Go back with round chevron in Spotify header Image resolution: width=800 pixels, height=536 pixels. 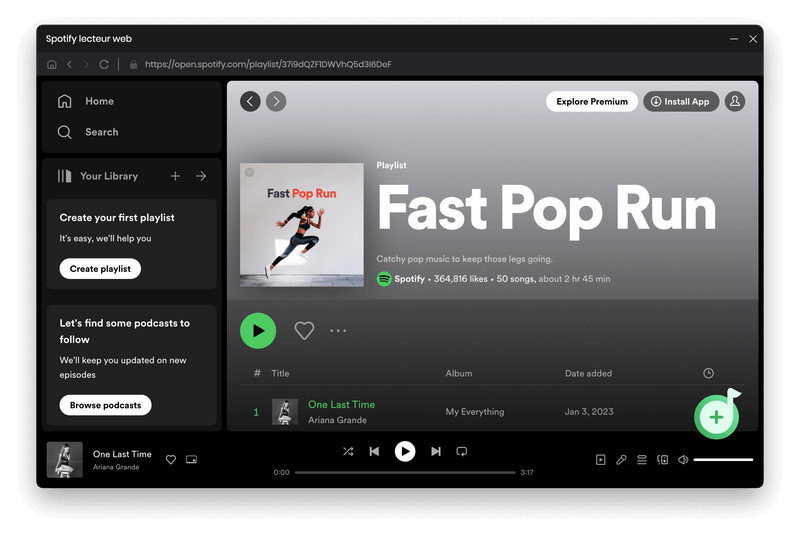(x=250, y=101)
